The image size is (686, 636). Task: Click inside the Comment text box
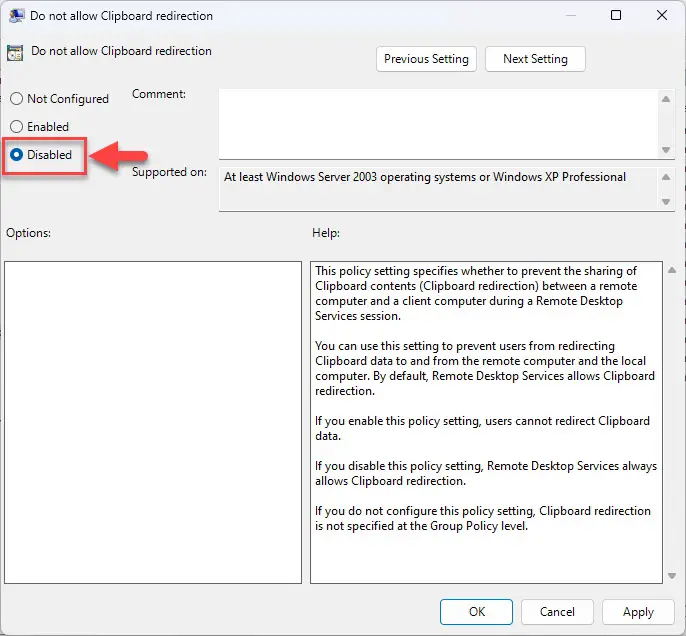point(438,124)
